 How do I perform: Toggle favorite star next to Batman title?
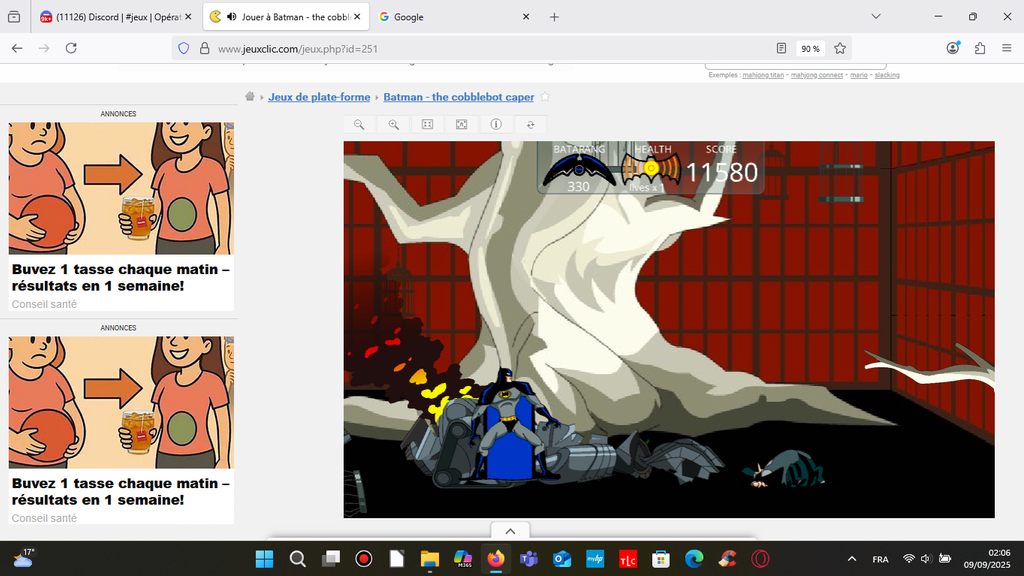pyautogui.click(x=545, y=97)
